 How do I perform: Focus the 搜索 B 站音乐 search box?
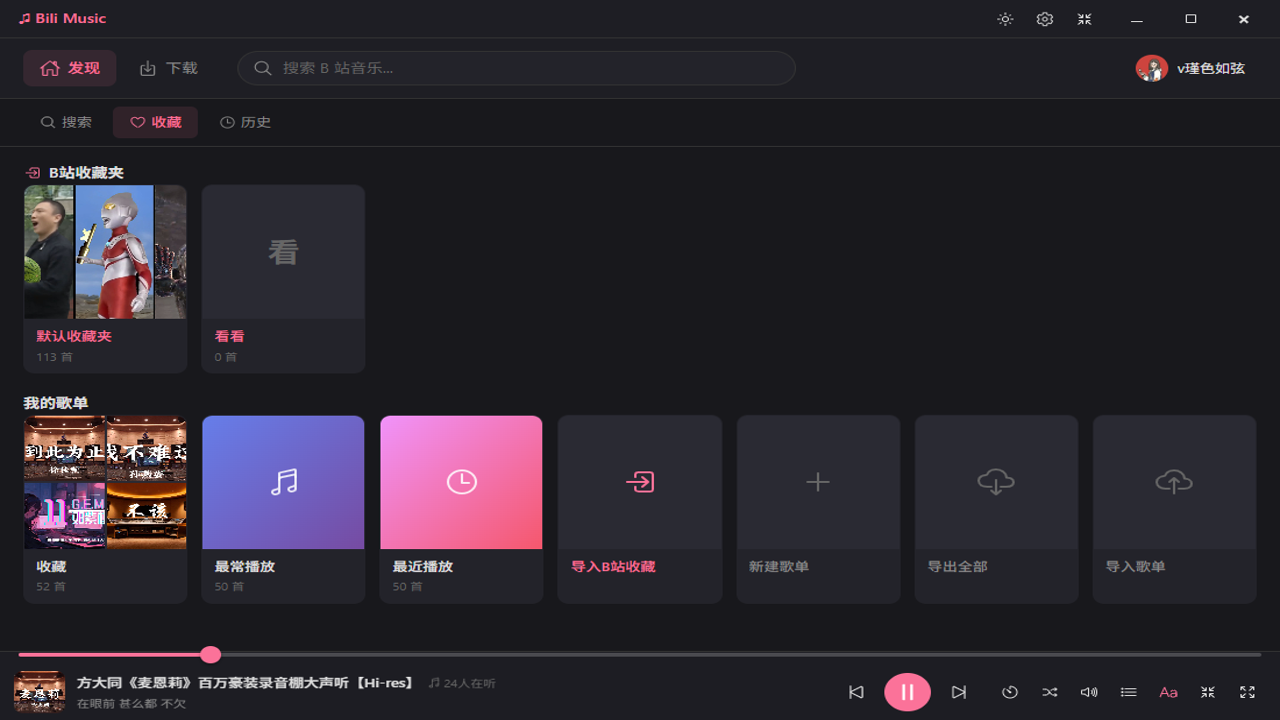point(516,68)
